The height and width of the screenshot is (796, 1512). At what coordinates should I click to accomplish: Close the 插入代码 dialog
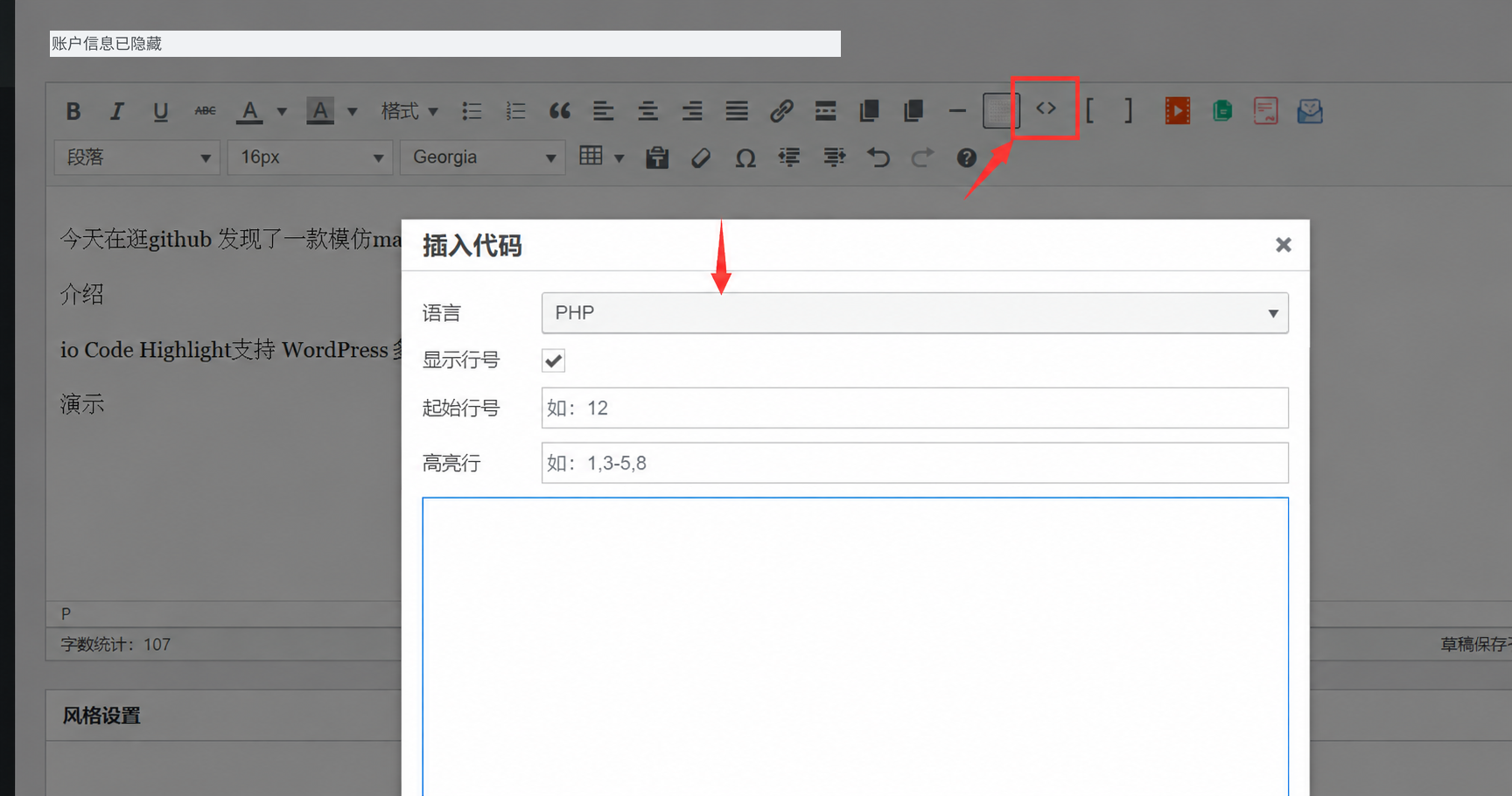pos(1283,245)
